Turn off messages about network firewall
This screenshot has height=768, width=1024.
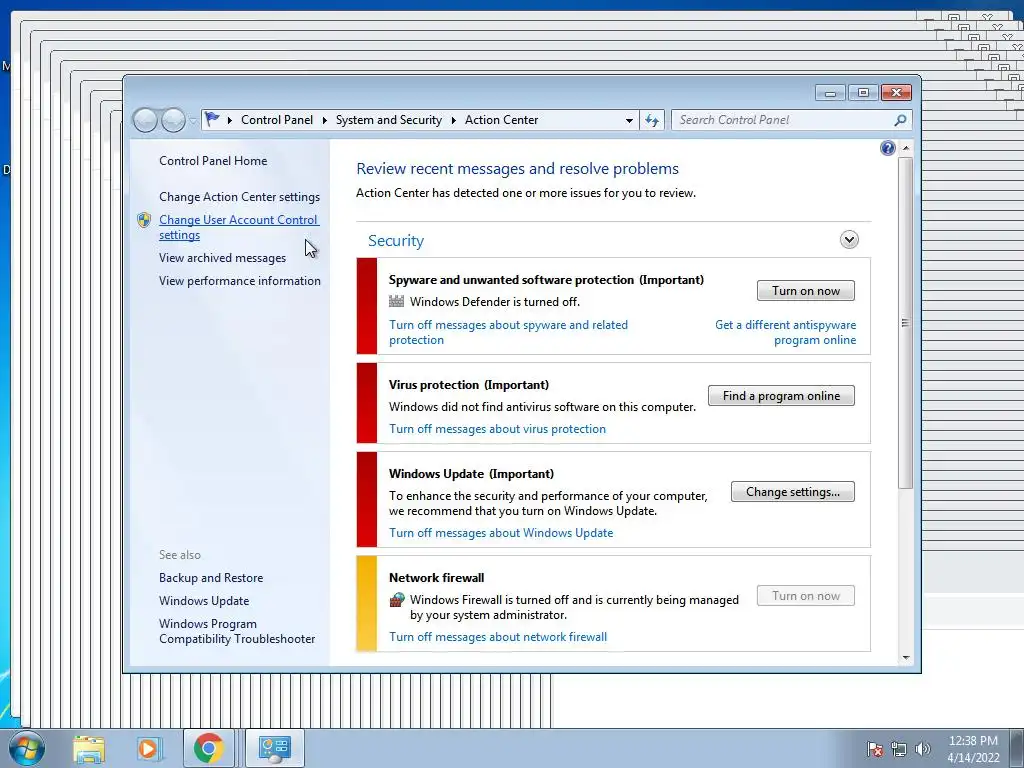click(498, 637)
